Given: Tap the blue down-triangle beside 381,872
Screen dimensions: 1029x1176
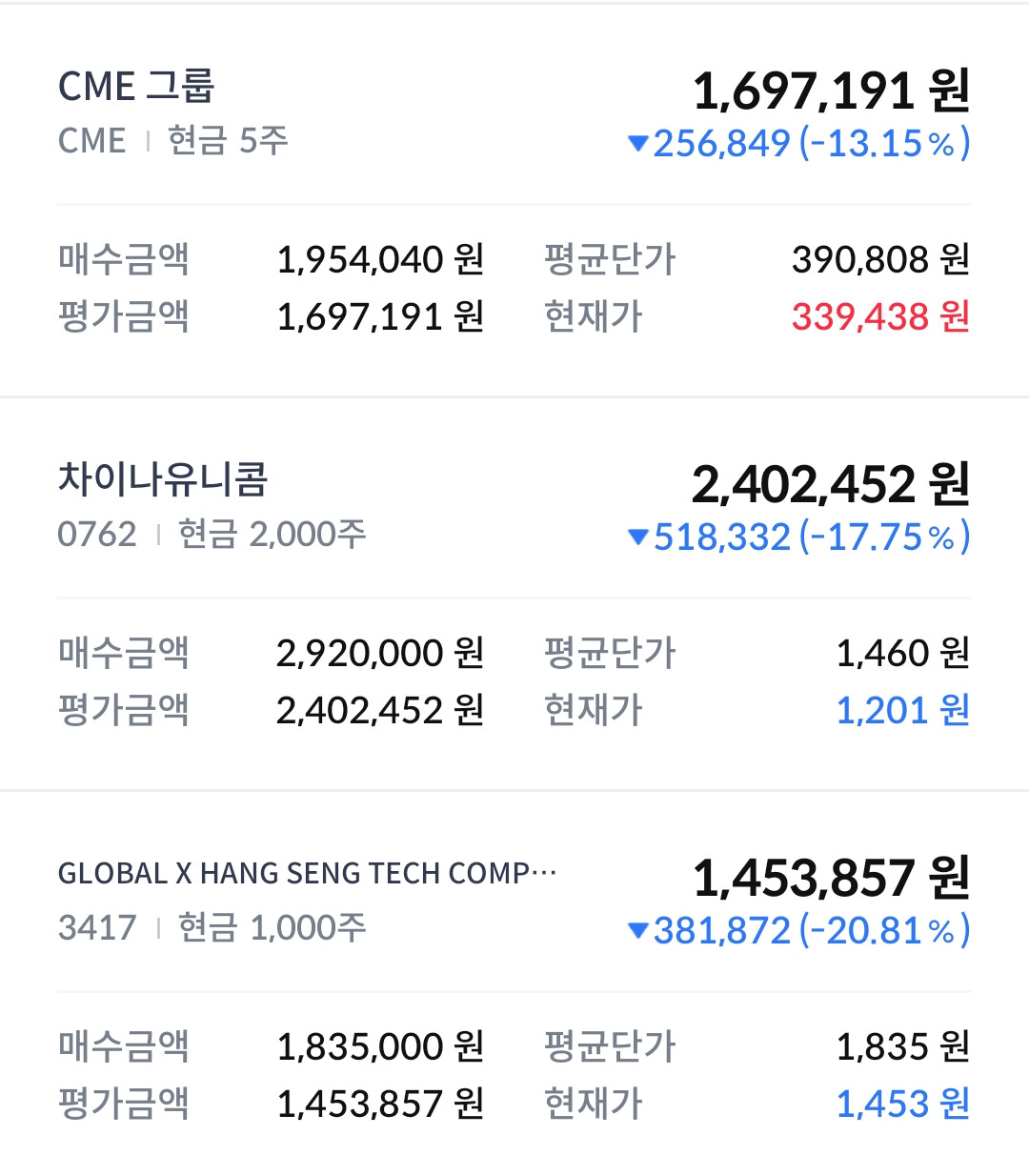Looking at the screenshot, I should [x=638, y=931].
